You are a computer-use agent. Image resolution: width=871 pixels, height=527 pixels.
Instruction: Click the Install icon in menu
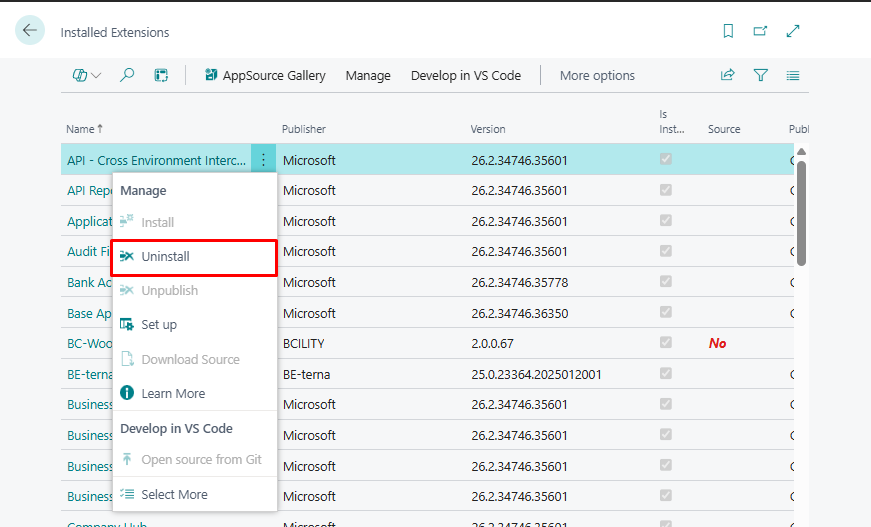pyautogui.click(x=127, y=220)
